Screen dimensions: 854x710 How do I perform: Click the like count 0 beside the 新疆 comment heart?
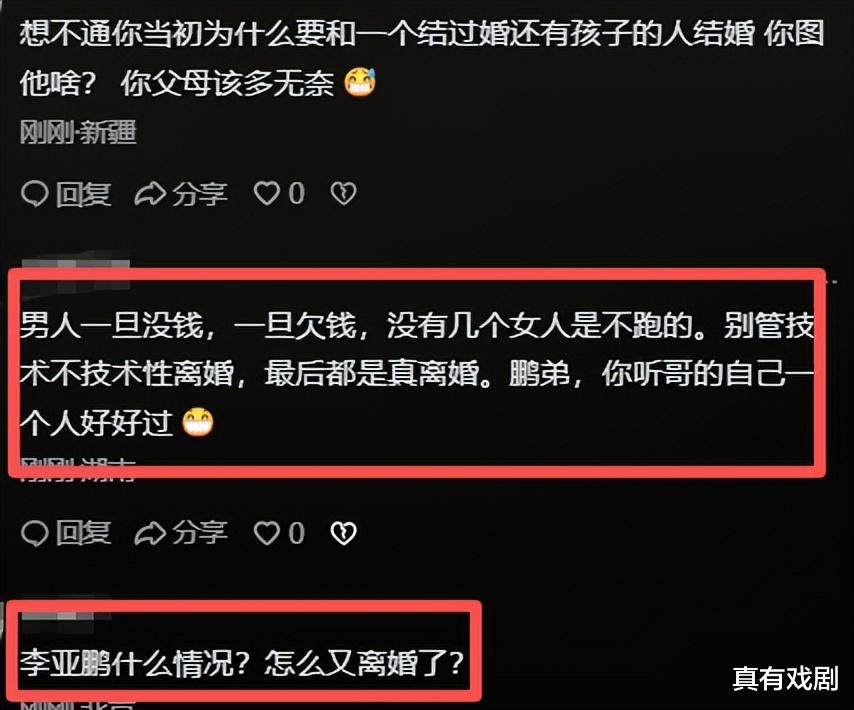(x=296, y=194)
